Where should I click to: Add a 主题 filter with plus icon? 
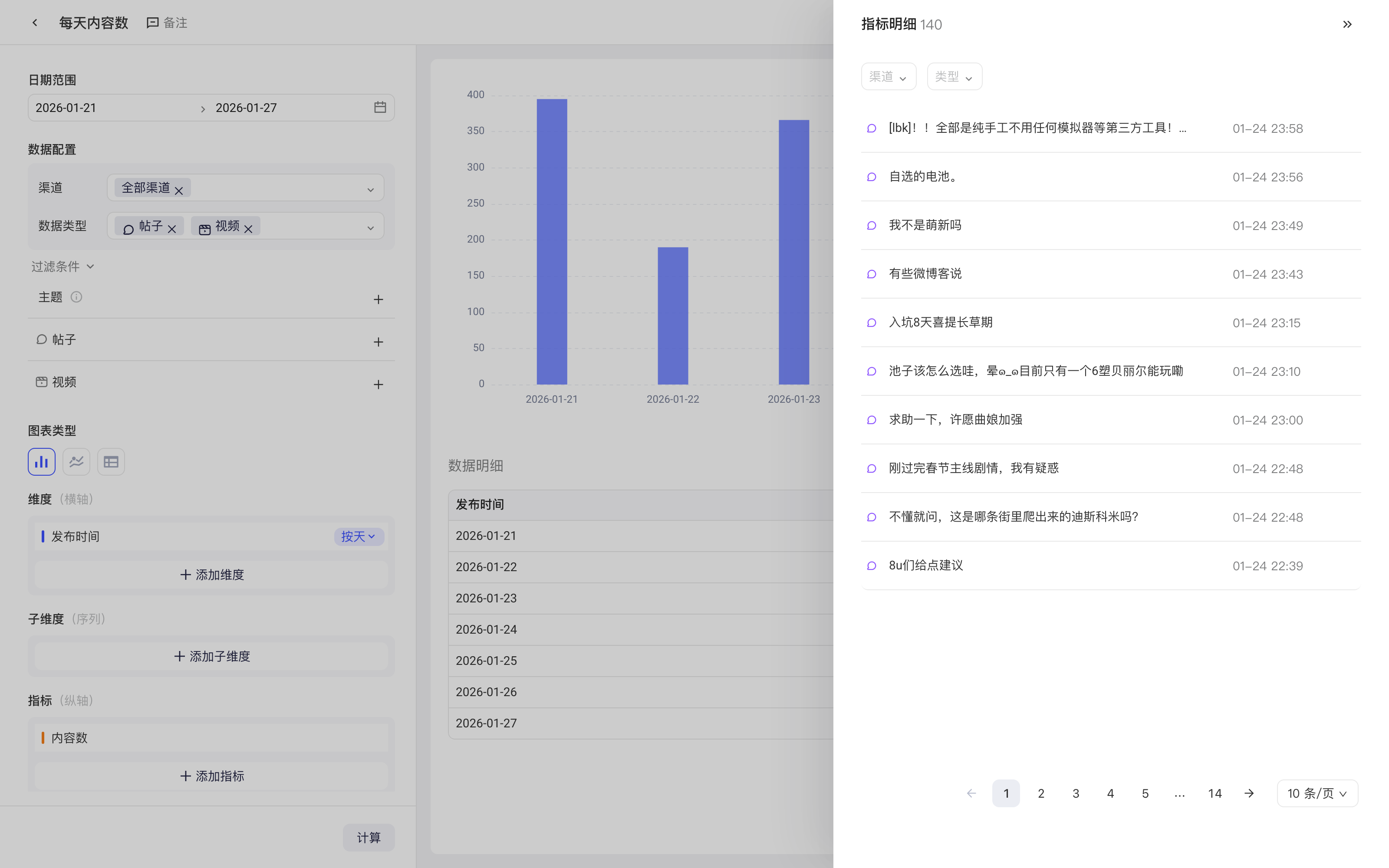[x=378, y=299]
